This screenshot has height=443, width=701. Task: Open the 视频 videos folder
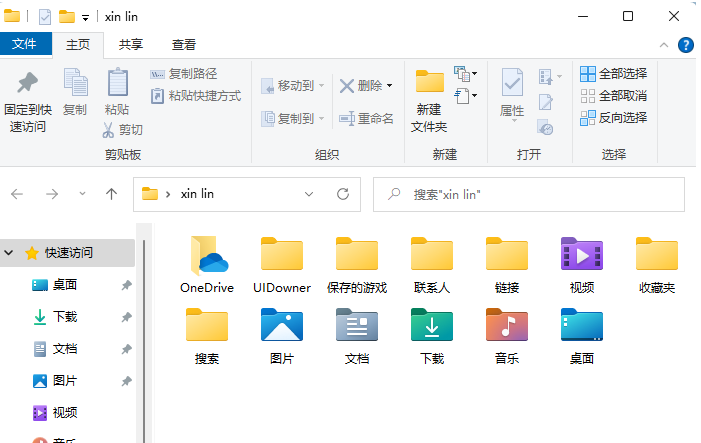(582, 264)
